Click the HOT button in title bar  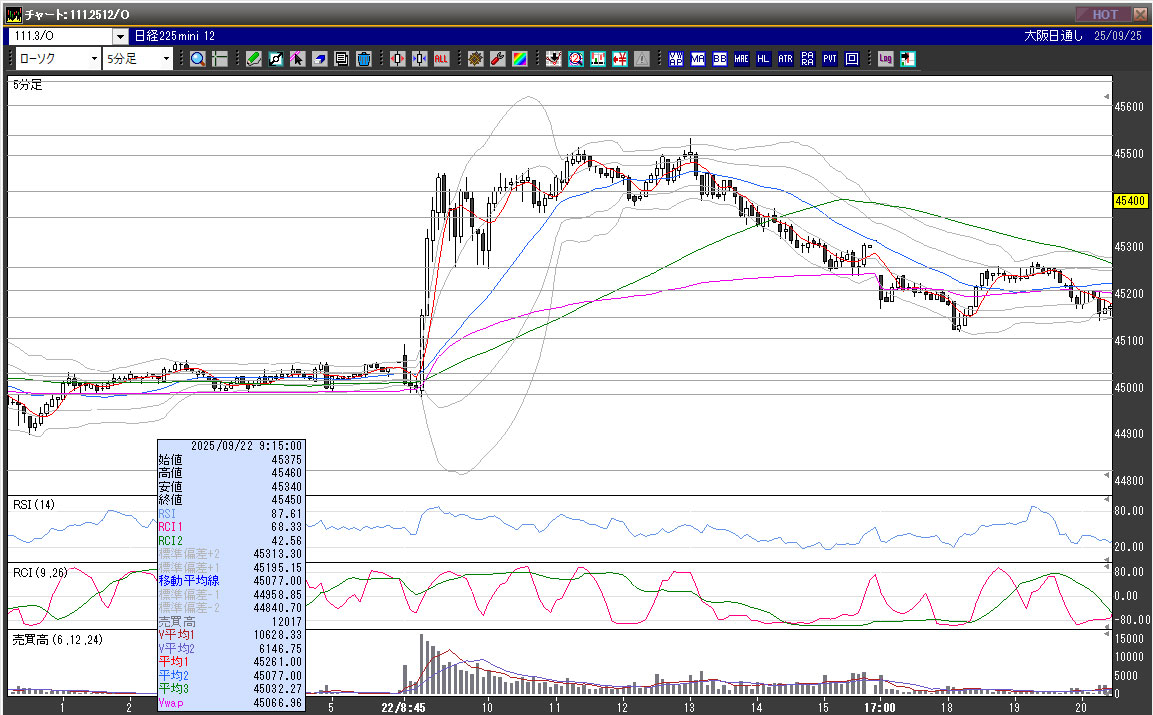(1103, 14)
